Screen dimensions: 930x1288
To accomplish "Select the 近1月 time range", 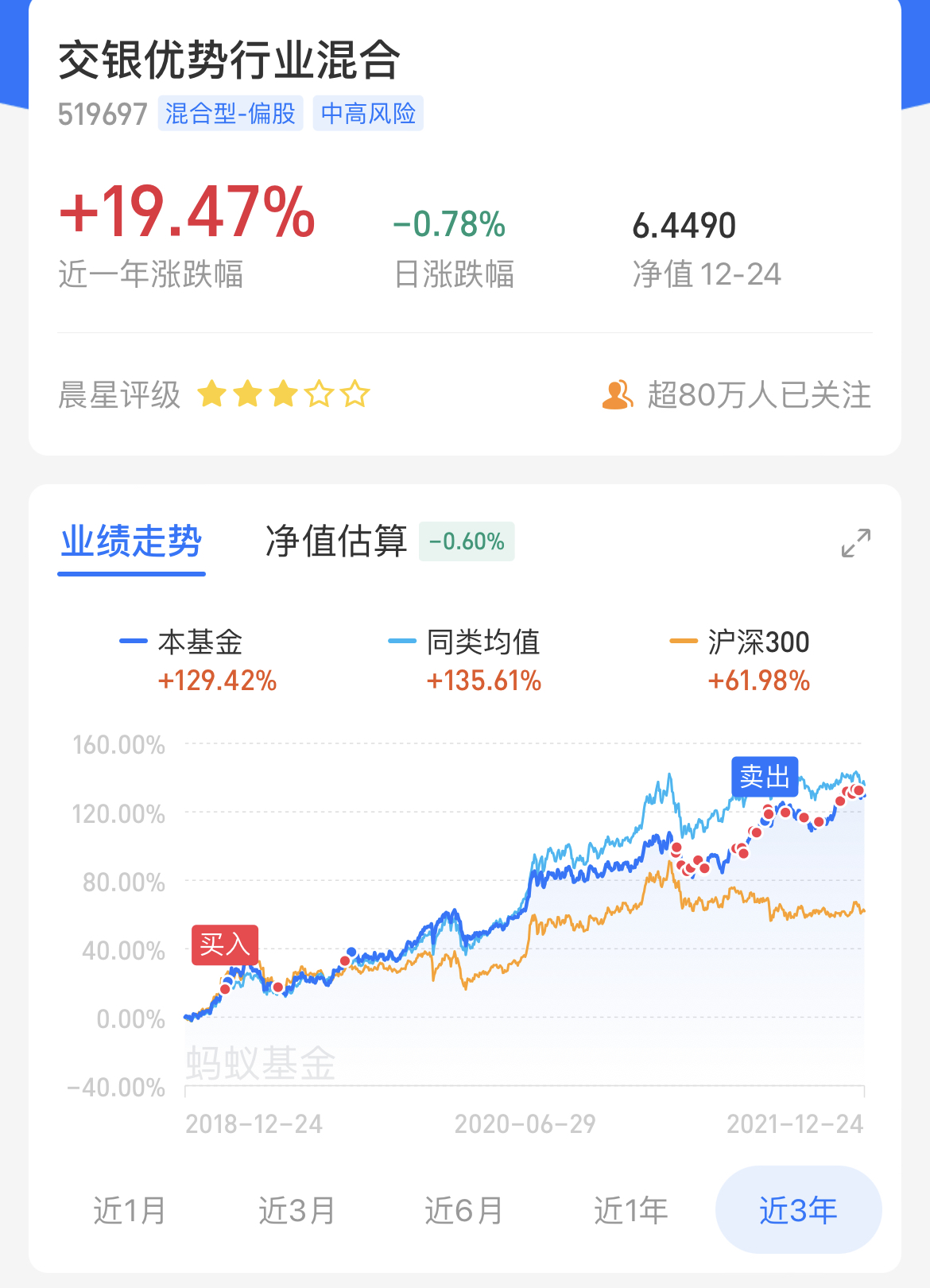I will point(130,1210).
